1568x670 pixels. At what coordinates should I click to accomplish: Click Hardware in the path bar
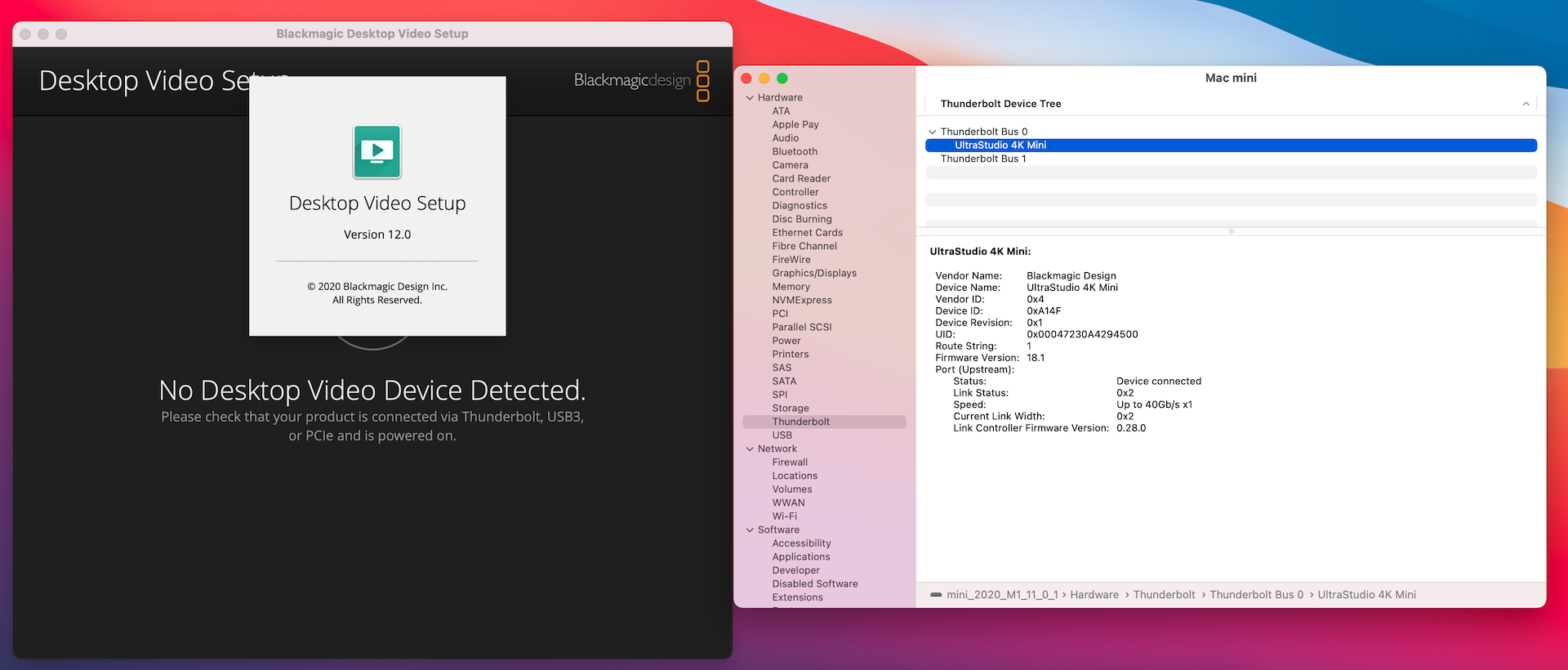tap(1094, 595)
